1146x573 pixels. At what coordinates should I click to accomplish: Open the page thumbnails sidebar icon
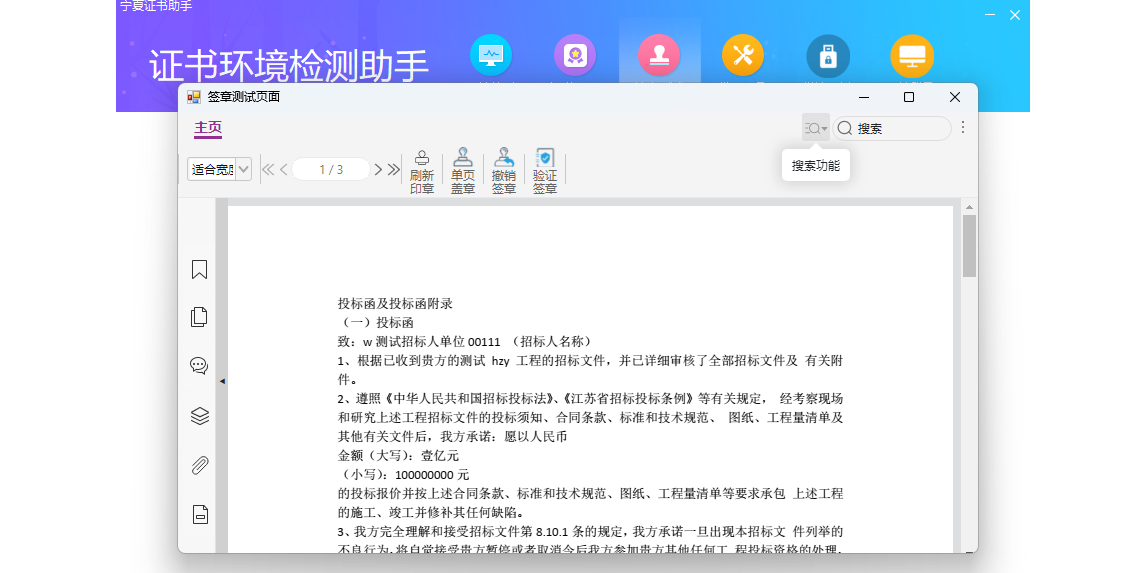pyautogui.click(x=199, y=317)
